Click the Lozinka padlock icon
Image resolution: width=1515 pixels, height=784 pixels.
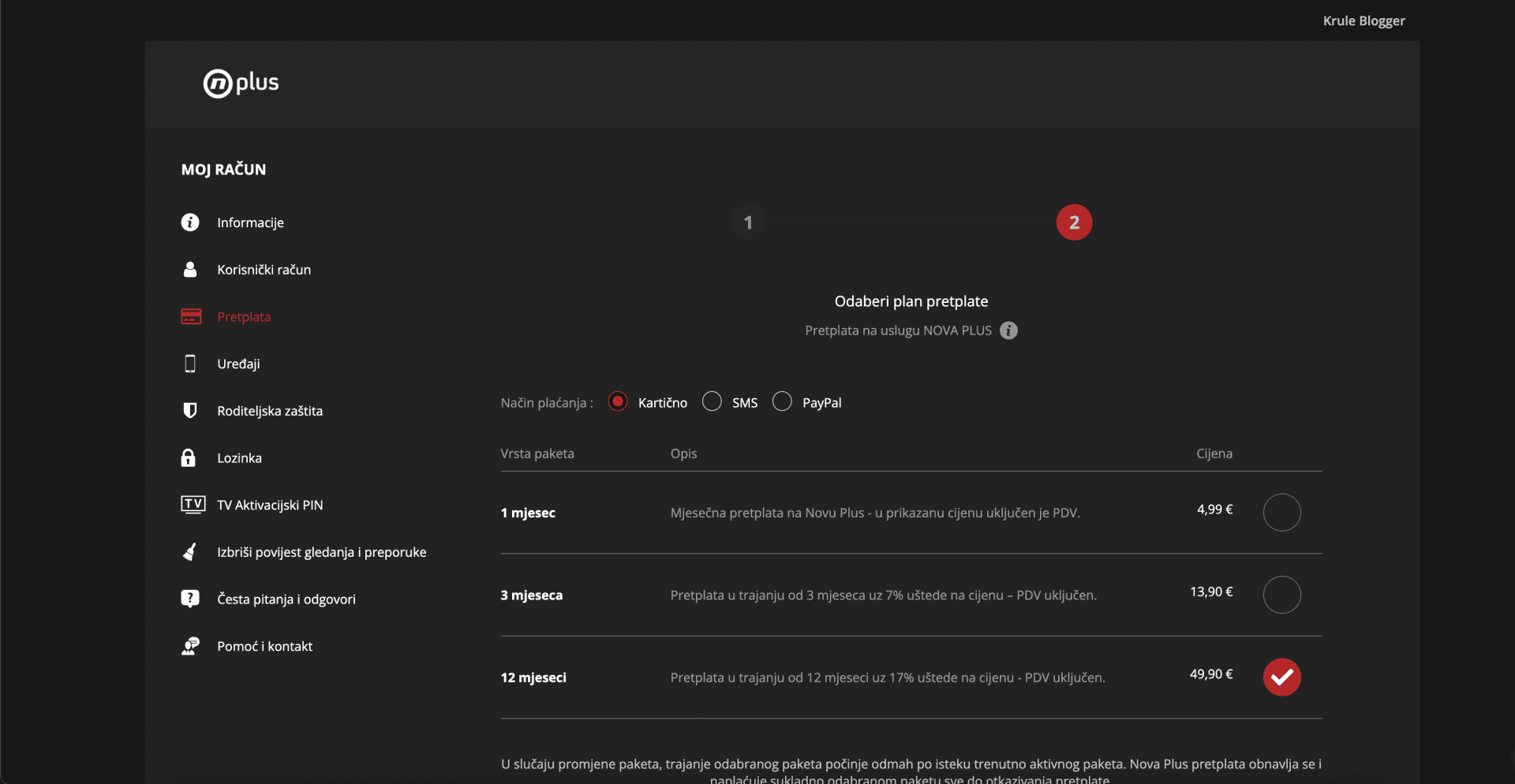coord(189,458)
